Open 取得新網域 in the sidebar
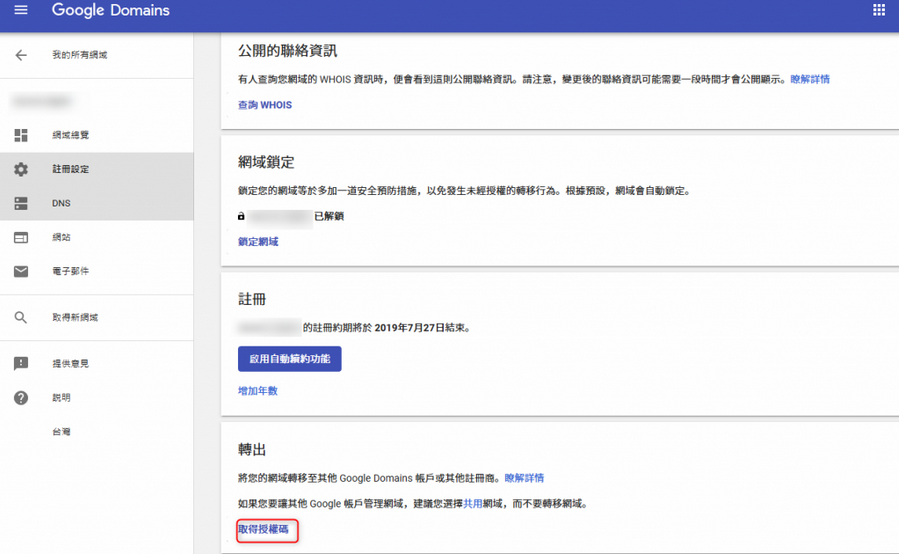Viewport: 899px width, 554px height. (x=75, y=317)
